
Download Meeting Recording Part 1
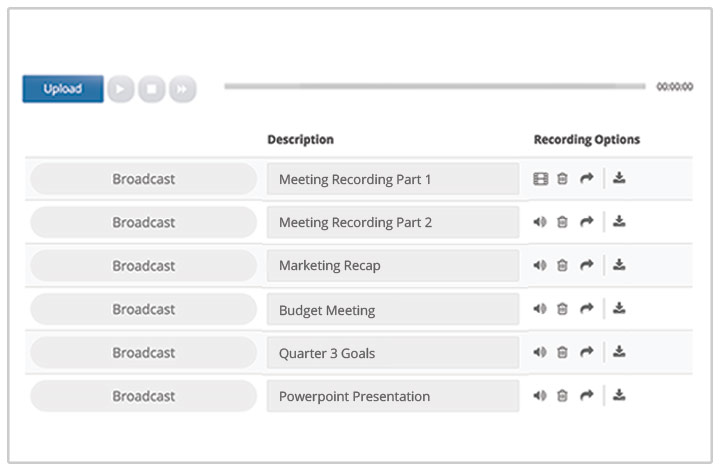pyautogui.click(x=619, y=177)
